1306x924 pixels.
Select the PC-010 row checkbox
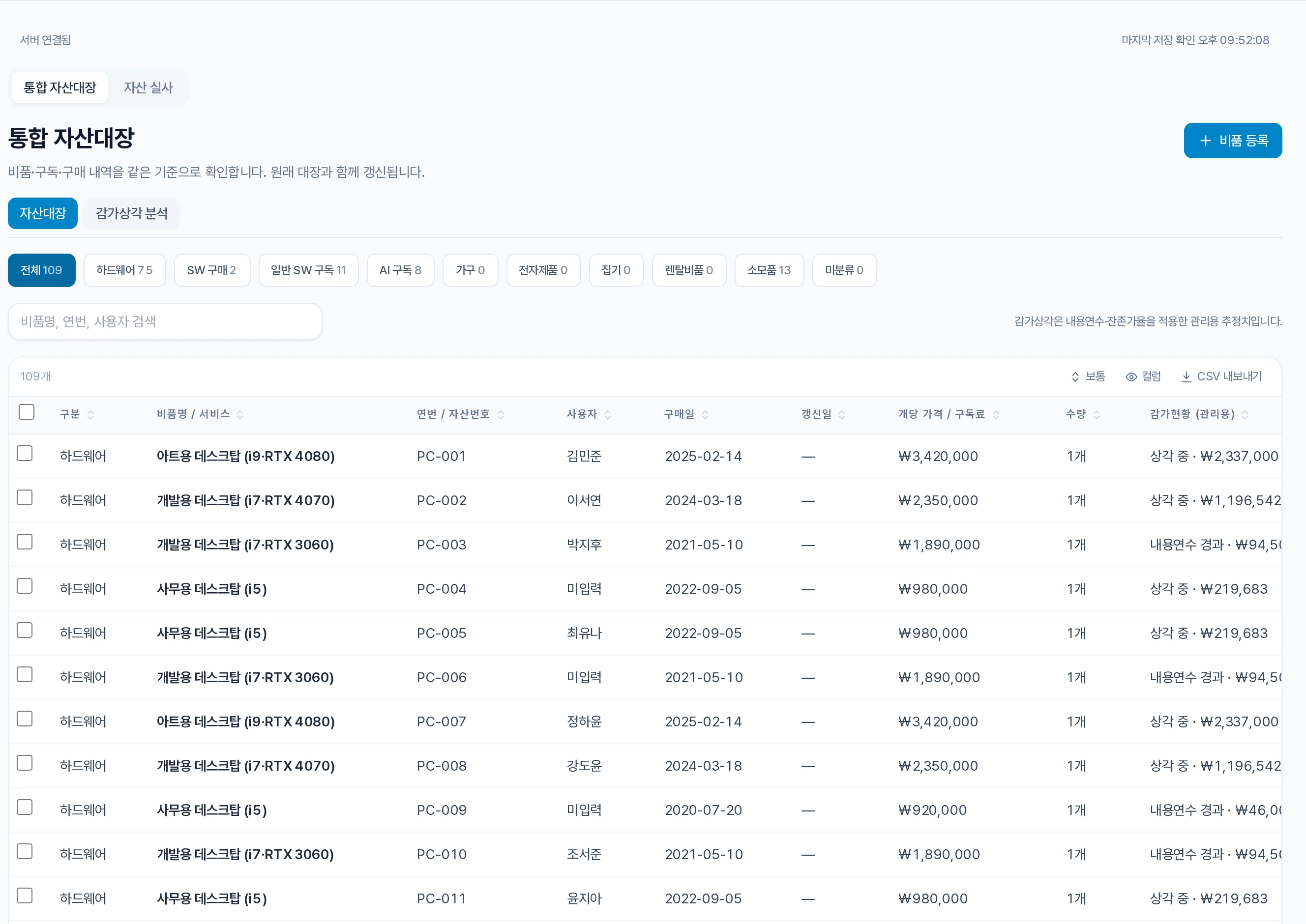coord(25,851)
